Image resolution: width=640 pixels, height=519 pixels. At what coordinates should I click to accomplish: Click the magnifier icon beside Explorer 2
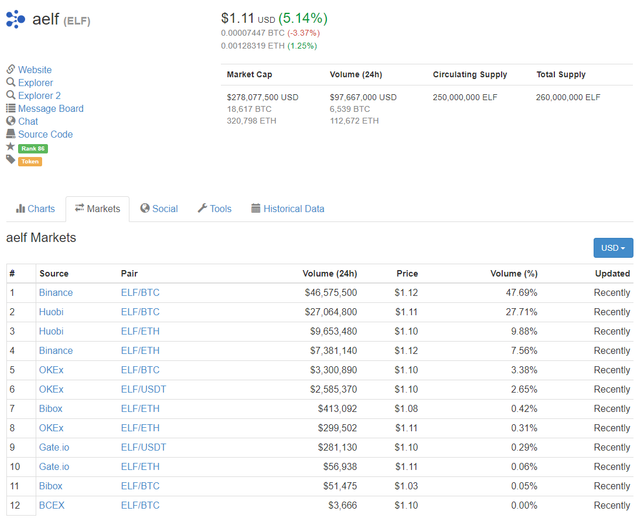11,95
